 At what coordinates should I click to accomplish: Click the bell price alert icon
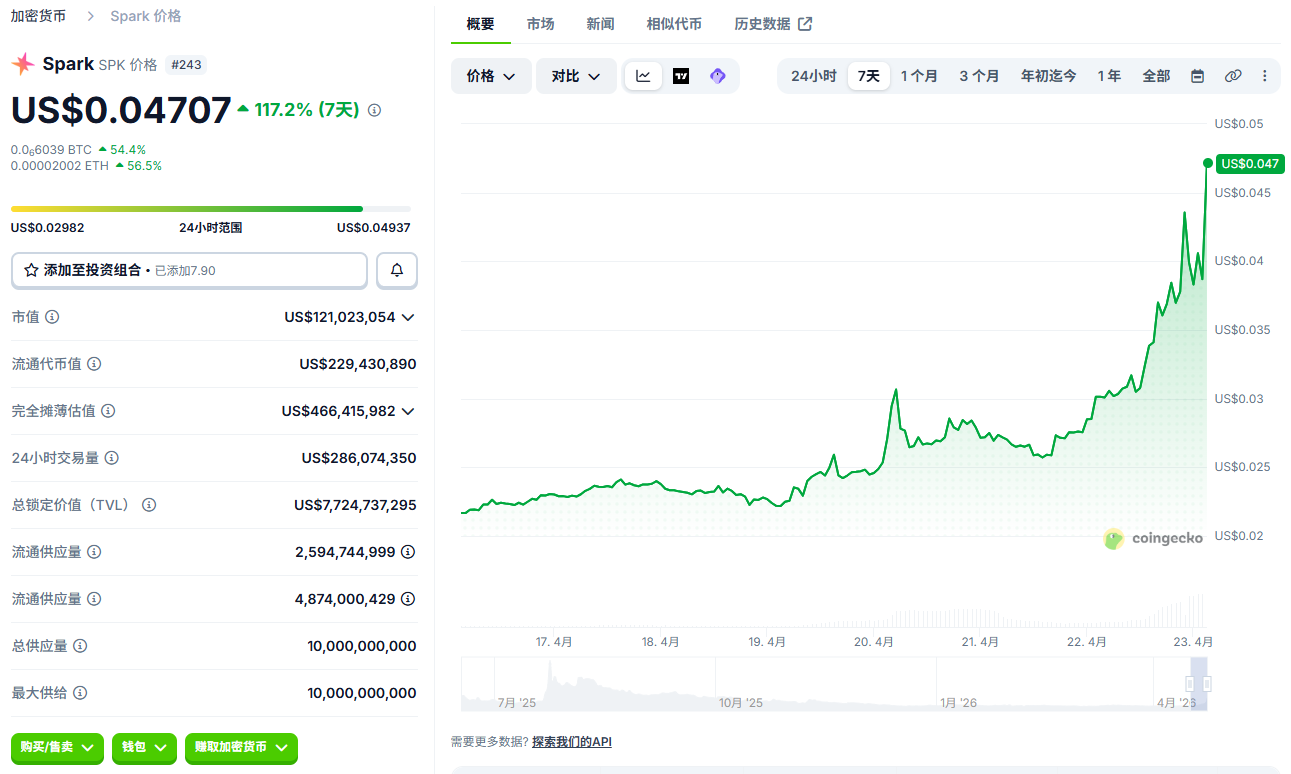[x=397, y=270]
